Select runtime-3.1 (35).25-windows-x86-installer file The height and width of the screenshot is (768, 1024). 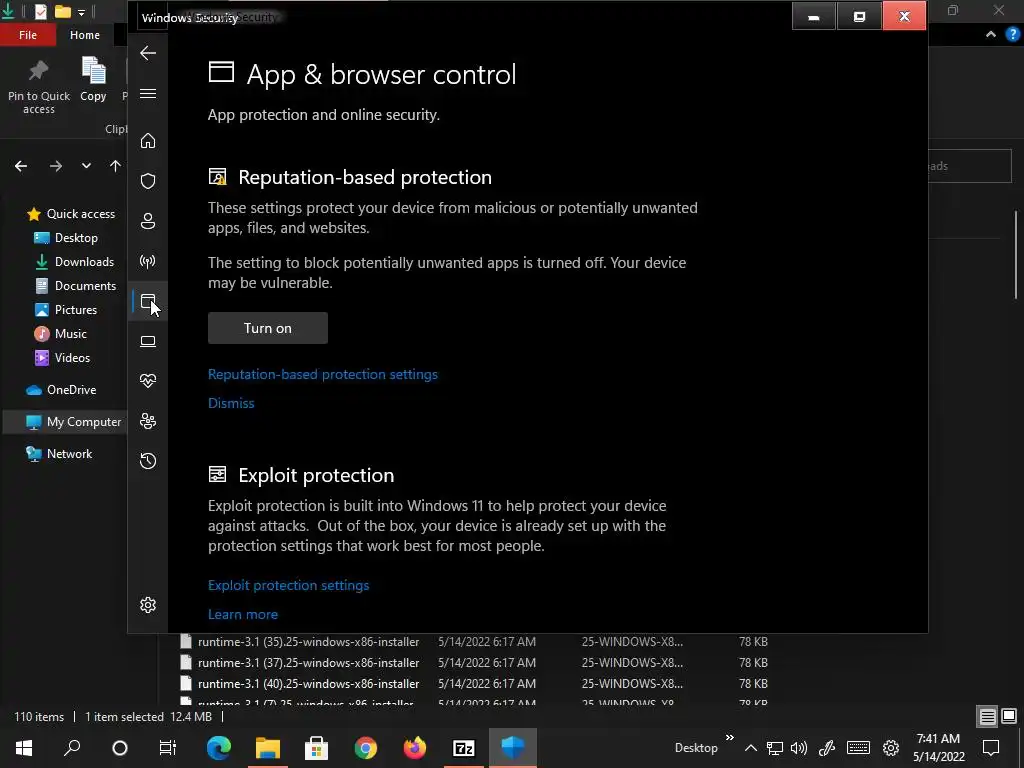[308, 642]
